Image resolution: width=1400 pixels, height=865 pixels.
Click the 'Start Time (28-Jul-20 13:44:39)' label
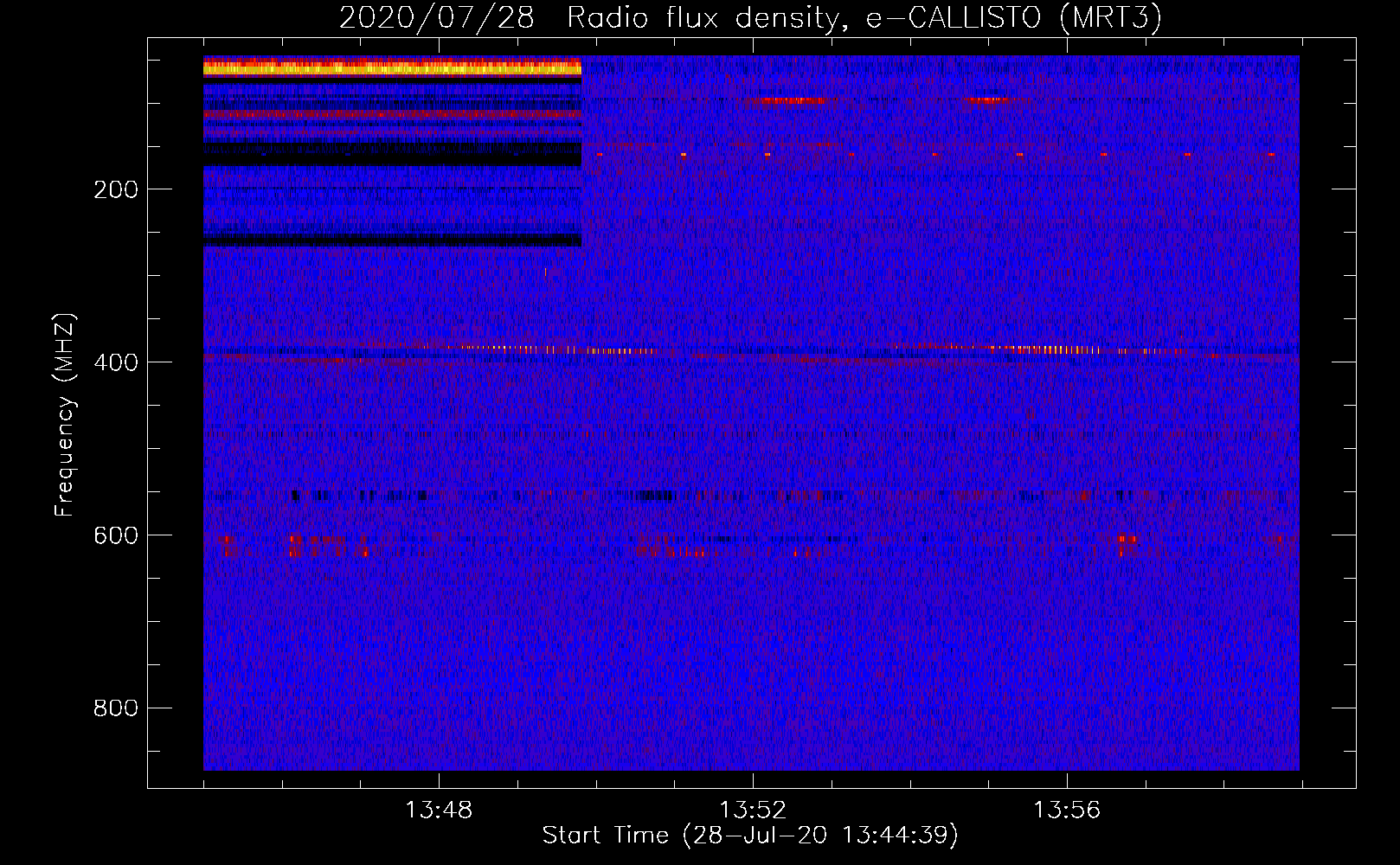click(x=750, y=836)
